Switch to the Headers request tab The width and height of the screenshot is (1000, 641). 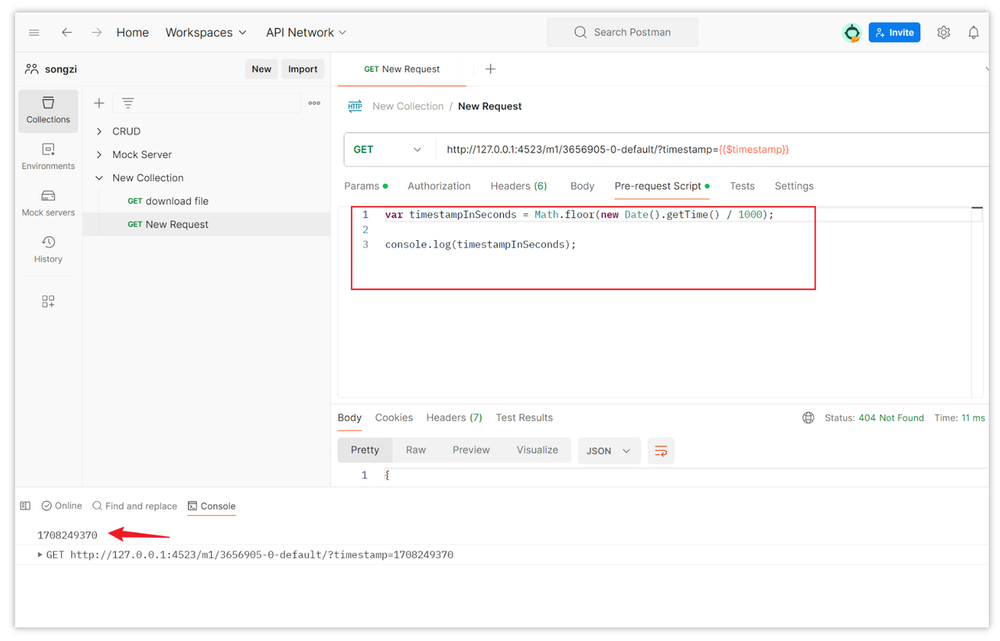coord(518,186)
